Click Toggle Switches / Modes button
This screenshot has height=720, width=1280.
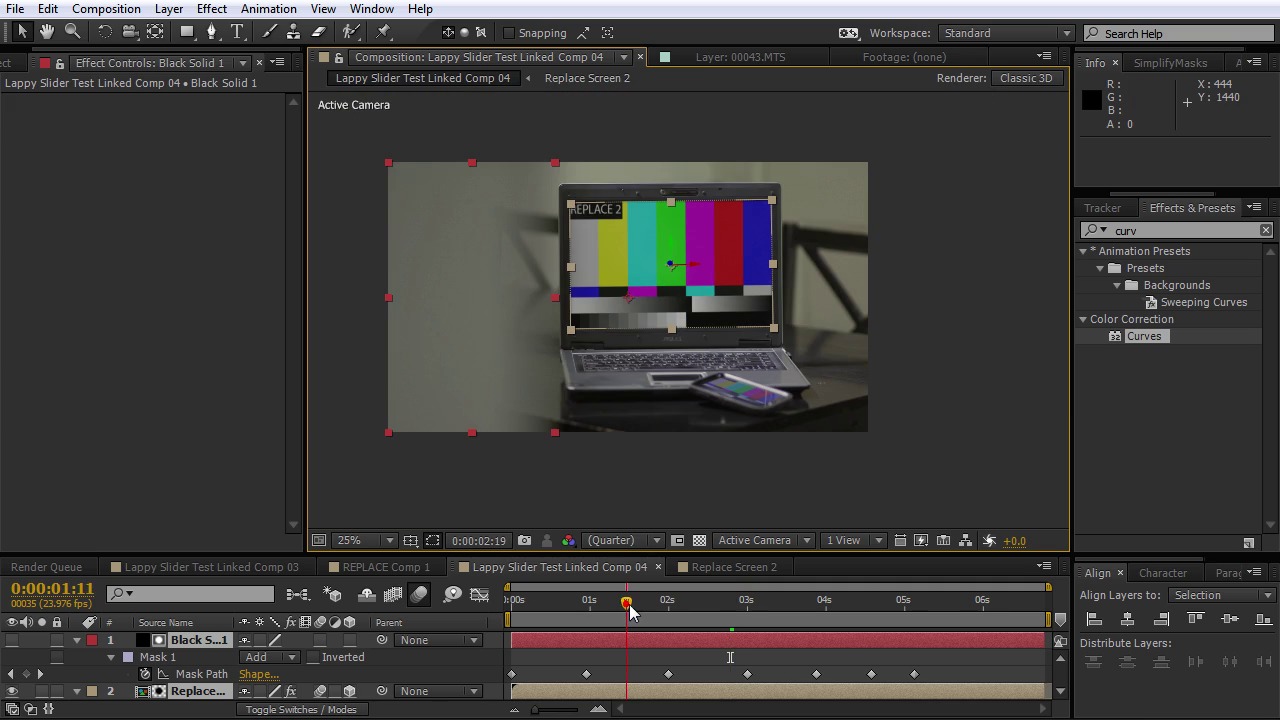pos(301,710)
